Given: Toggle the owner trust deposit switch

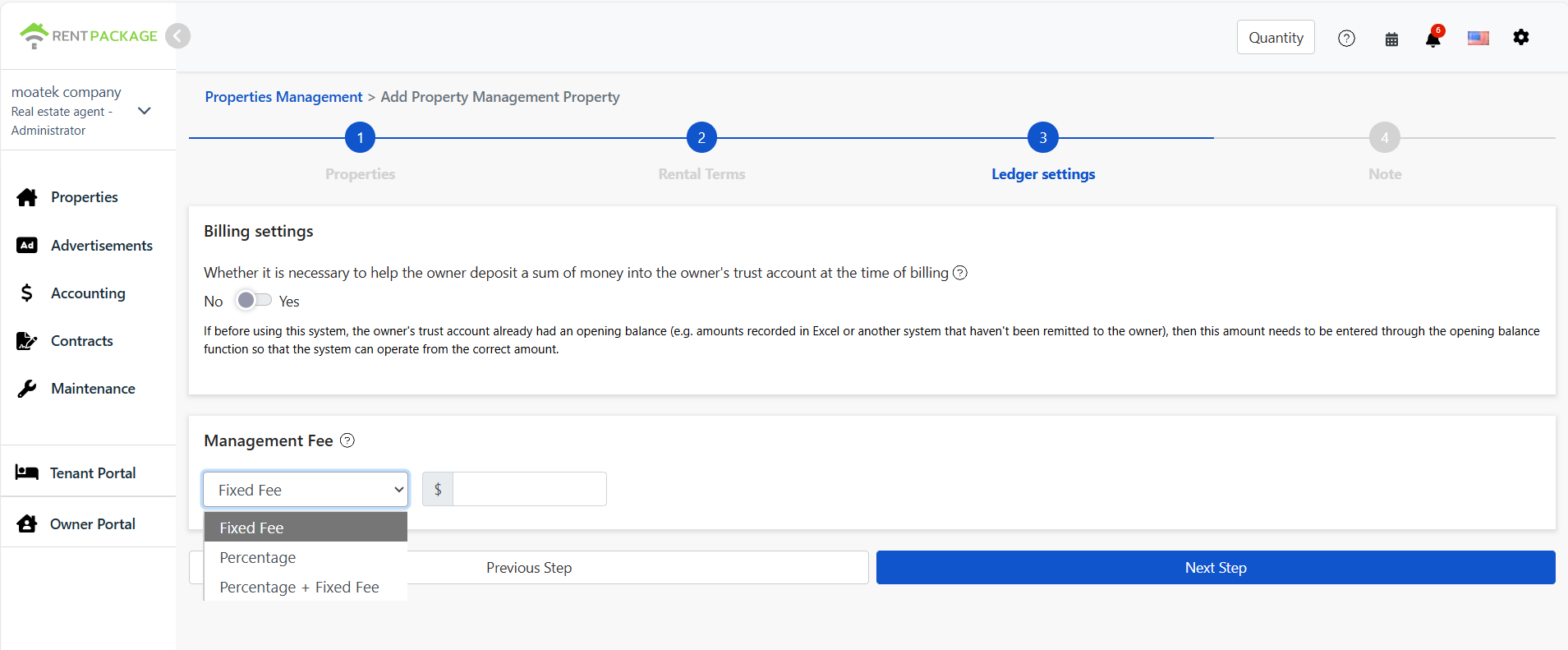Looking at the screenshot, I should click(252, 301).
